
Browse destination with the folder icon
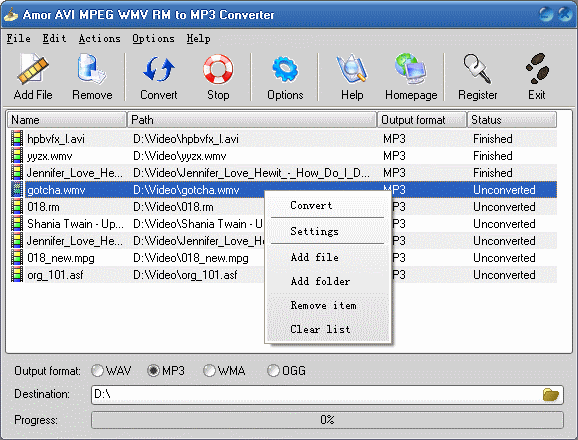pos(551,394)
